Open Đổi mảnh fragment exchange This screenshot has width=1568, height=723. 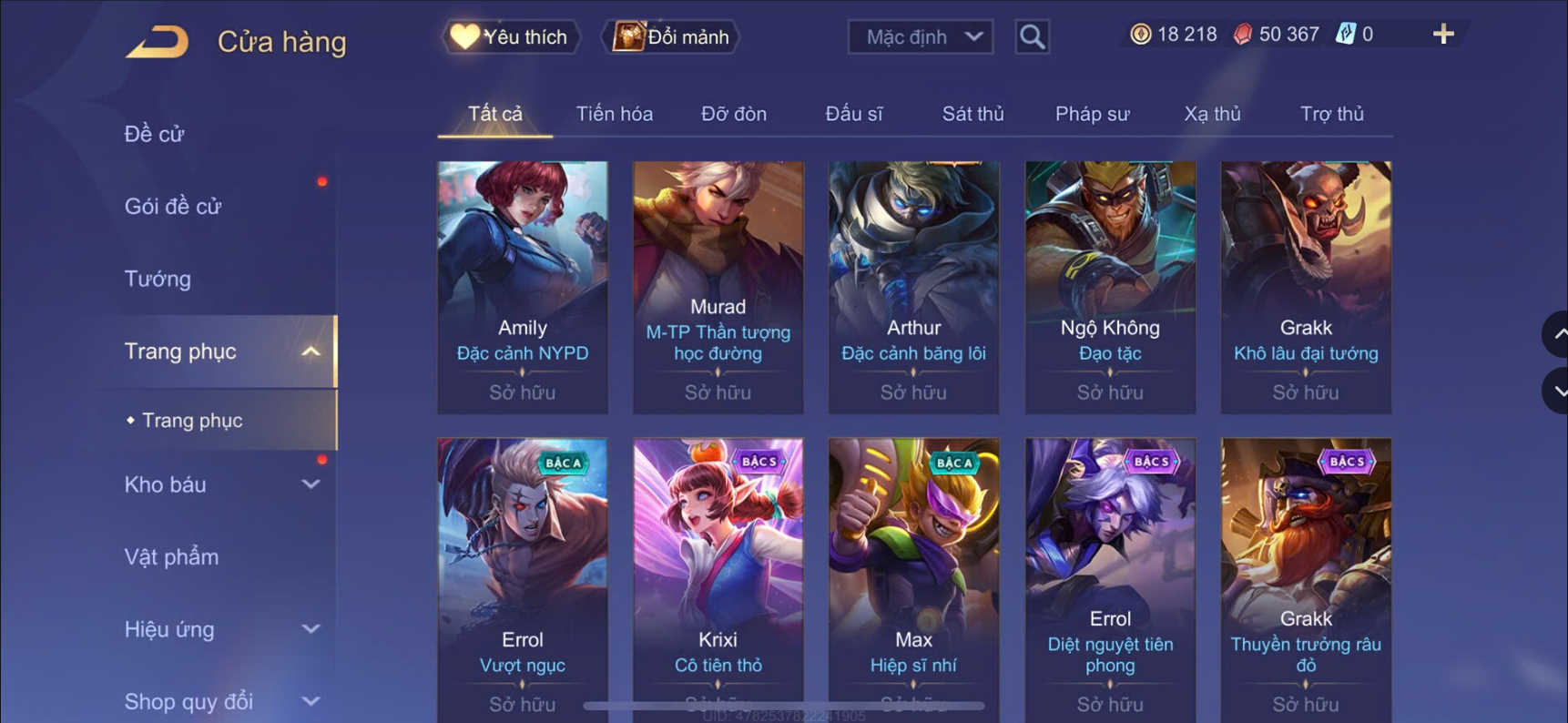671,36
